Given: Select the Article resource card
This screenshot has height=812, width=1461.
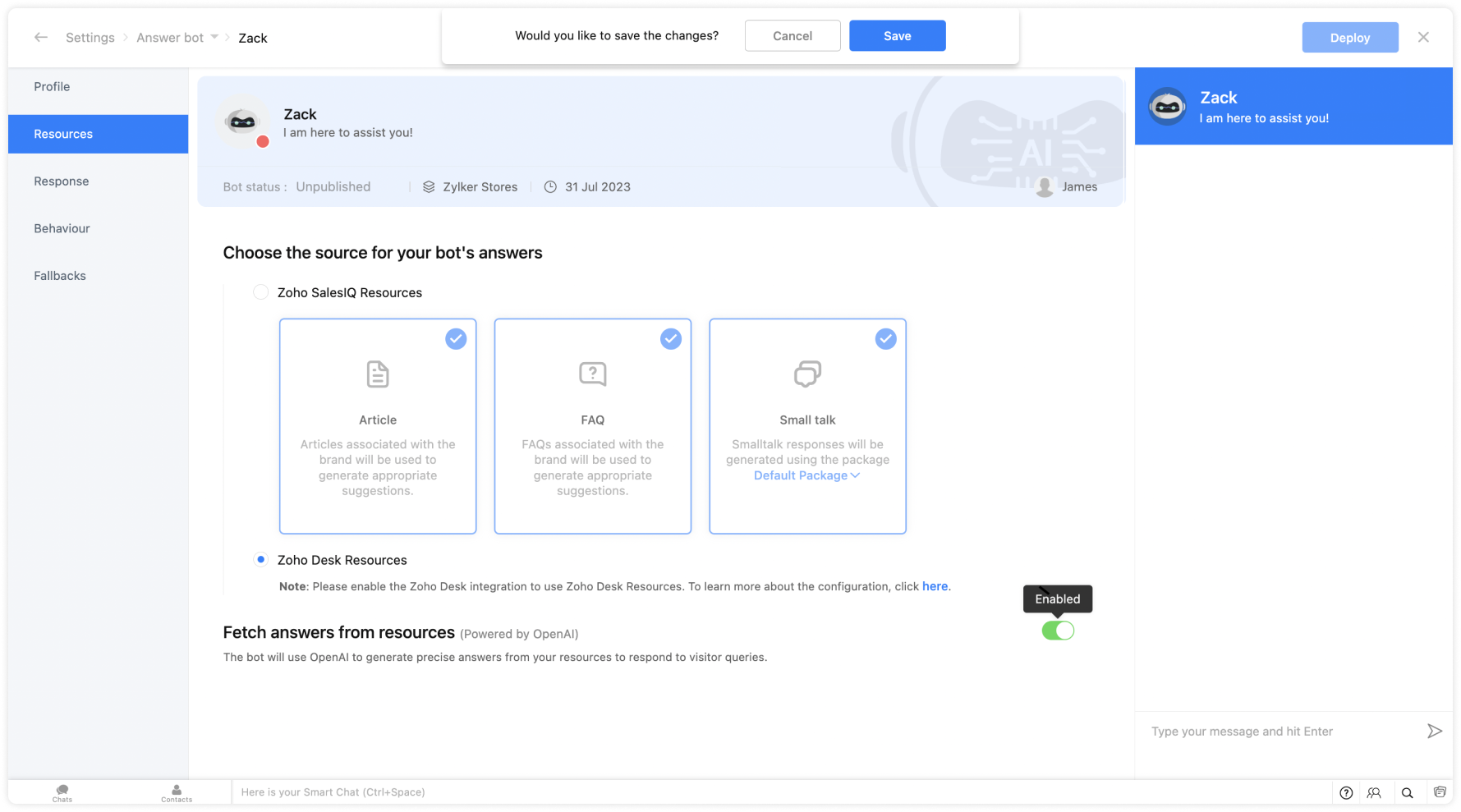Looking at the screenshot, I should 378,426.
